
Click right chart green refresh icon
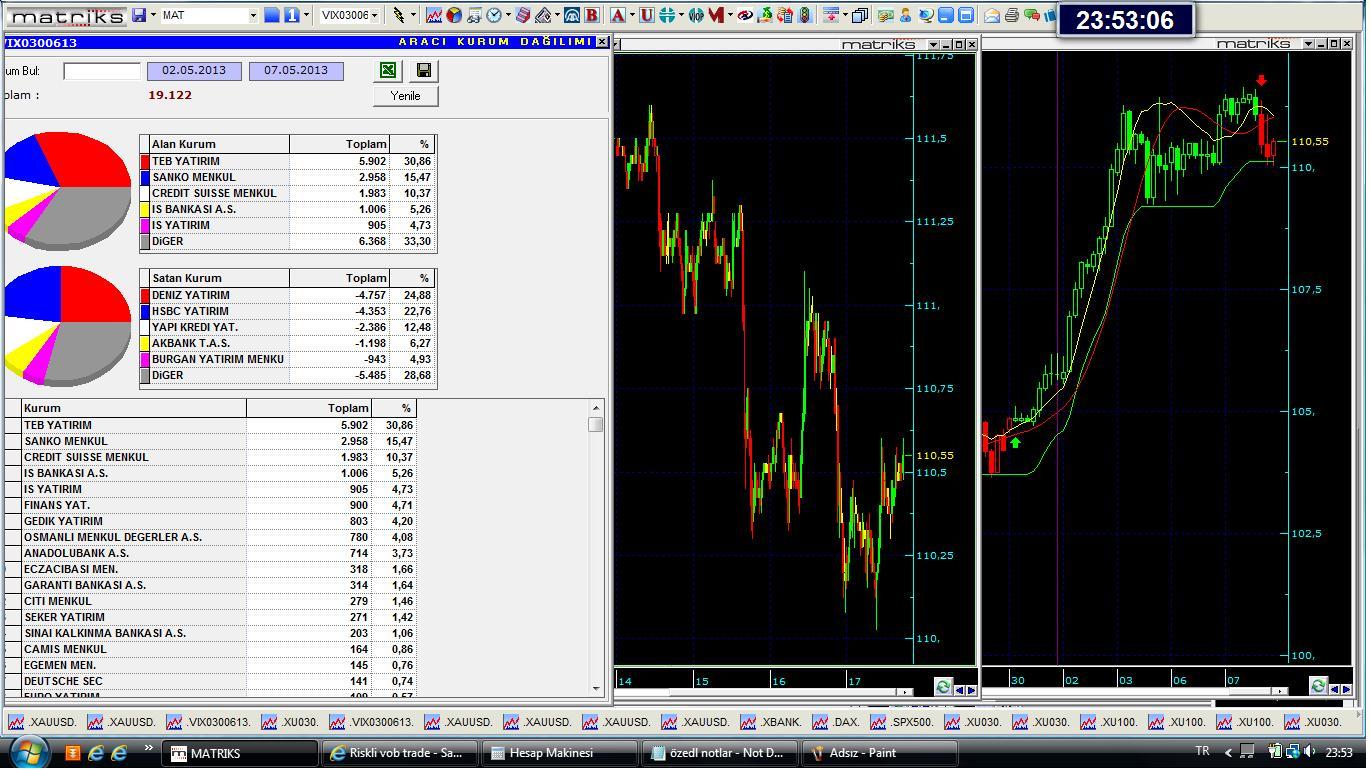pyautogui.click(x=1317, y=686)
